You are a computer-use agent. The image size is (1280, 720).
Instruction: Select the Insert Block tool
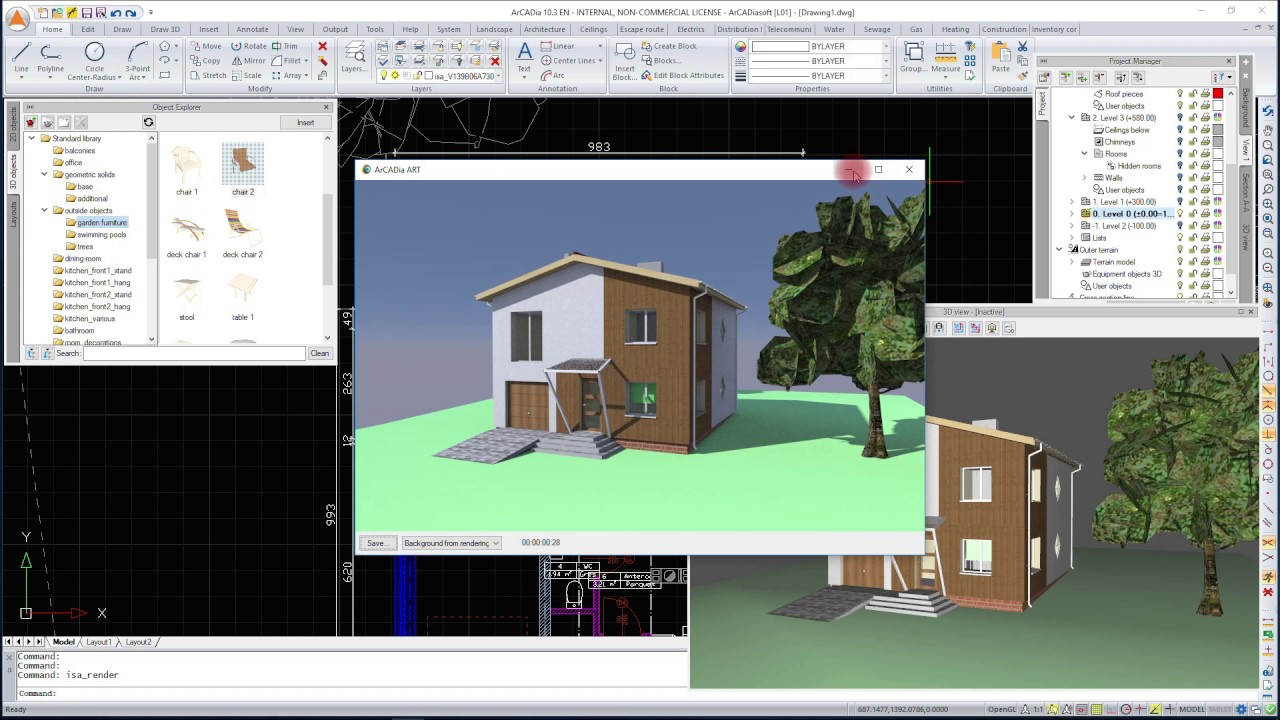click(x=625, y=60)
